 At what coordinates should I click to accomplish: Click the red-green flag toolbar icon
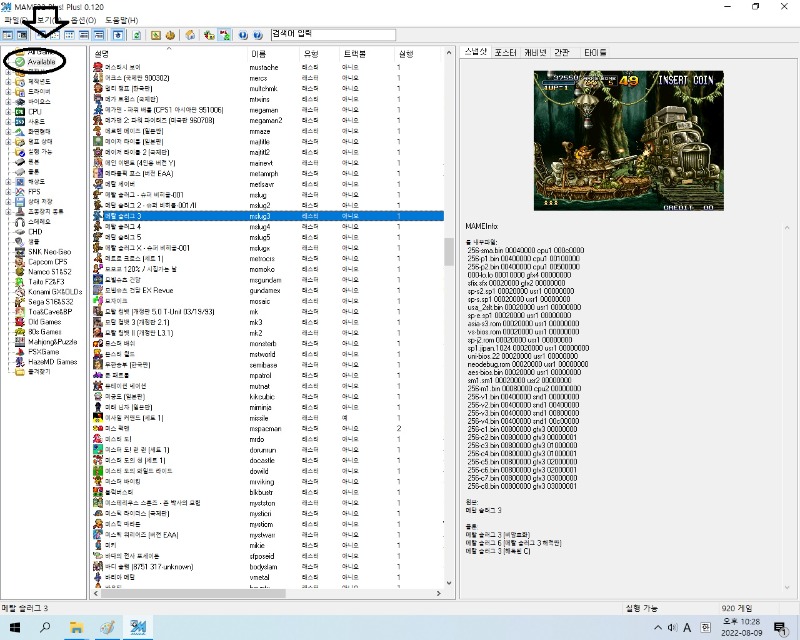[224, 35]
